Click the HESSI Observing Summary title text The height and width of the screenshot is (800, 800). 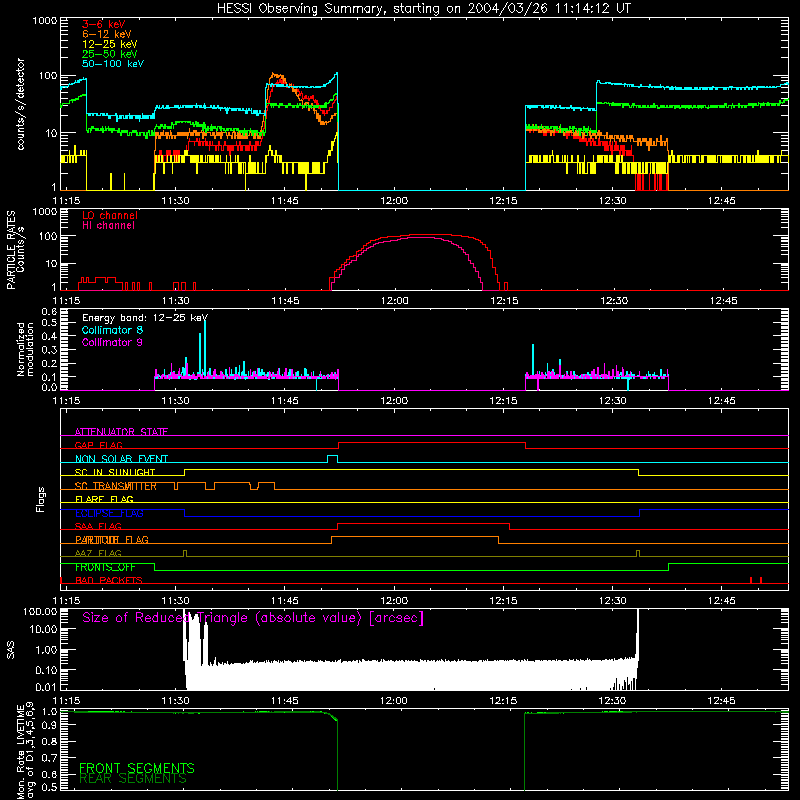(x=423, y=9)
